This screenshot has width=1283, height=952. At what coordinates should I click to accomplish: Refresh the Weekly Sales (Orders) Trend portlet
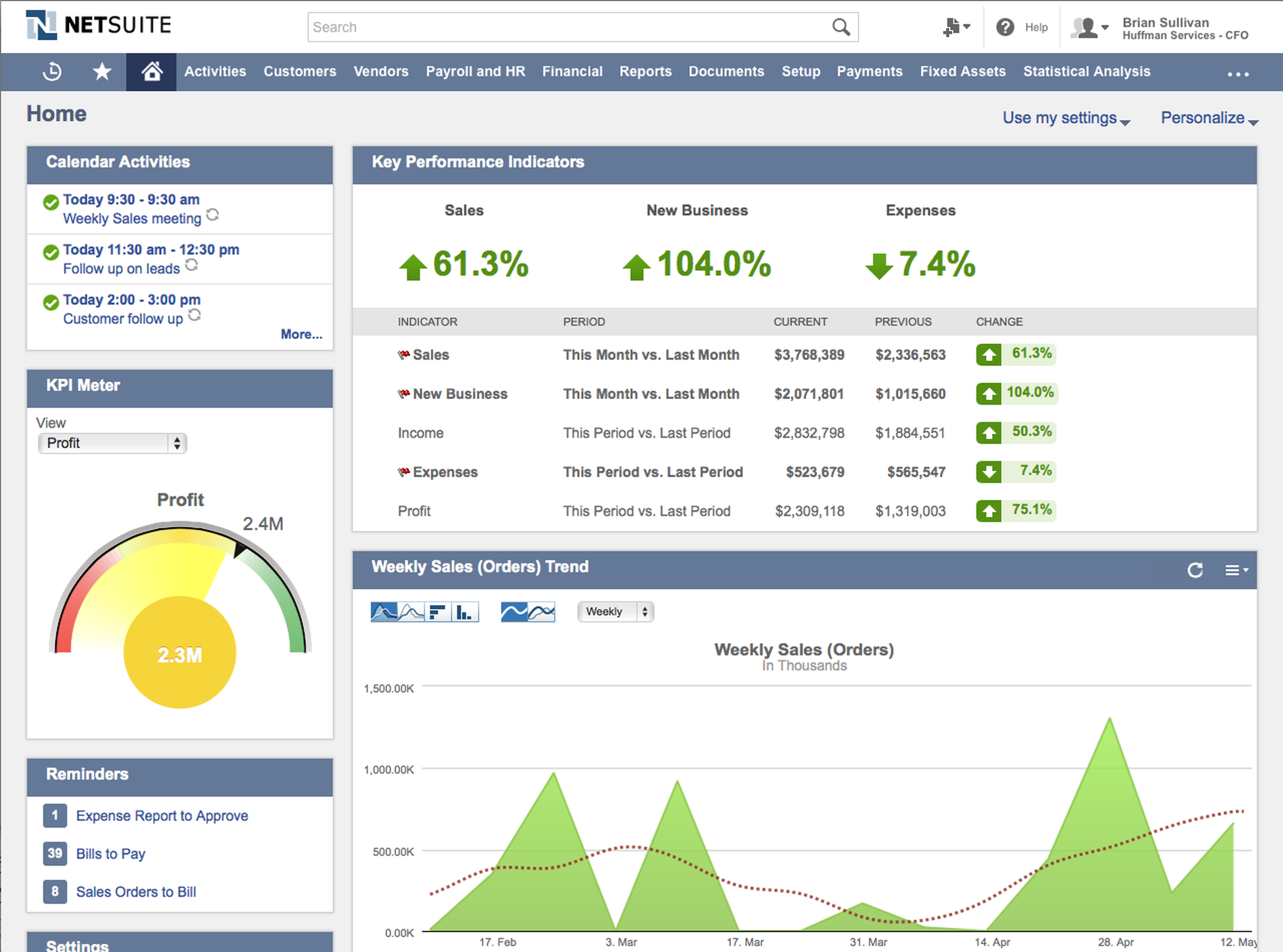[x=1195, y=571]
